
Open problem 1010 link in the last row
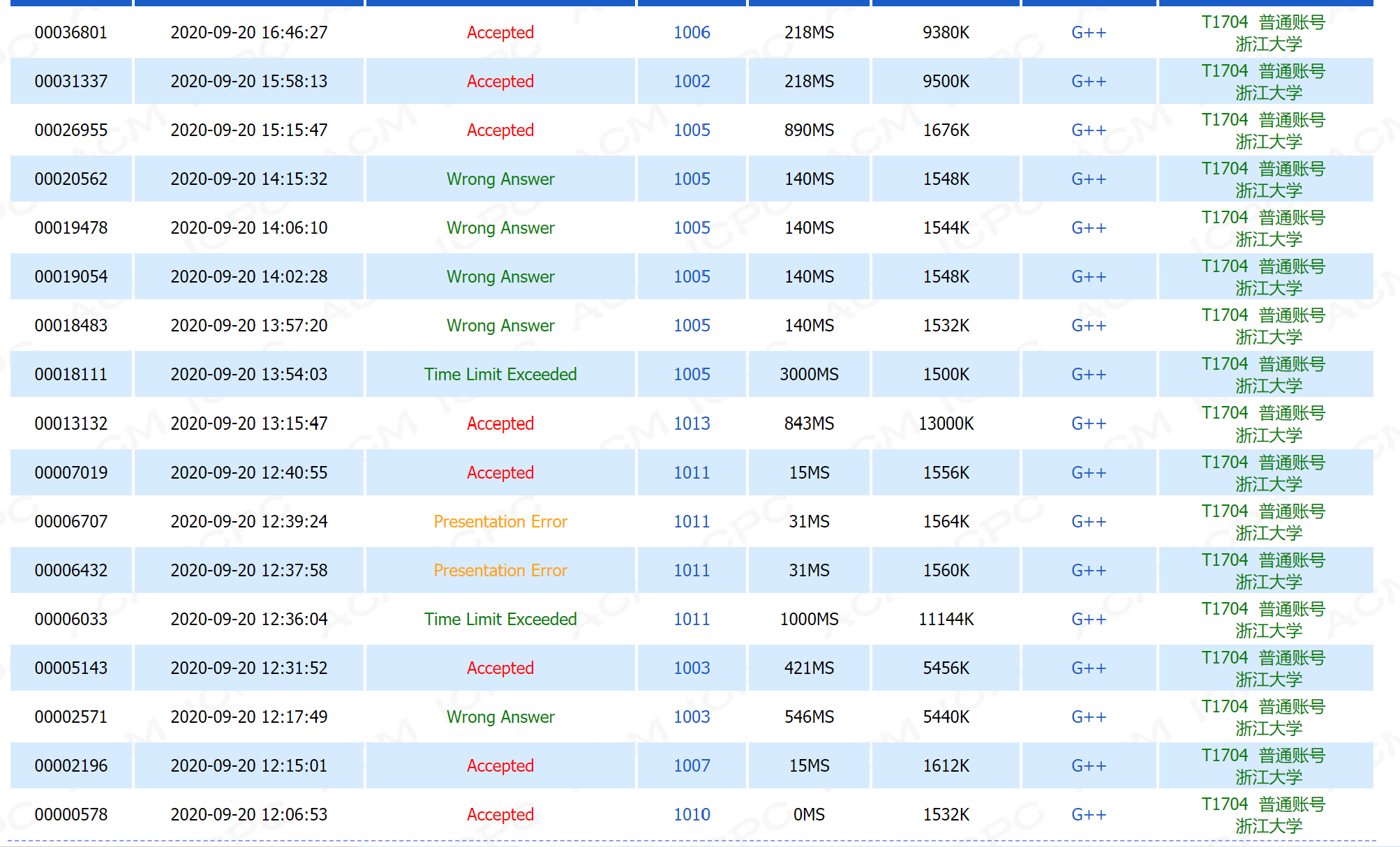click(x=692, y=814)
